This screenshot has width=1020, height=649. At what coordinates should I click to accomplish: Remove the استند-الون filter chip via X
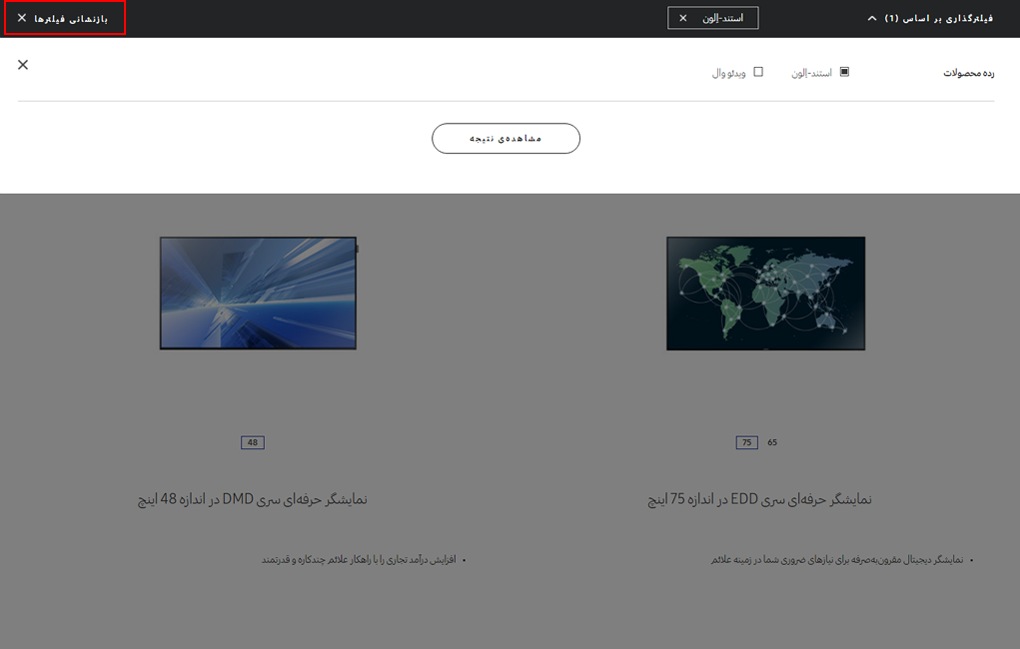[x=683, y=18]
